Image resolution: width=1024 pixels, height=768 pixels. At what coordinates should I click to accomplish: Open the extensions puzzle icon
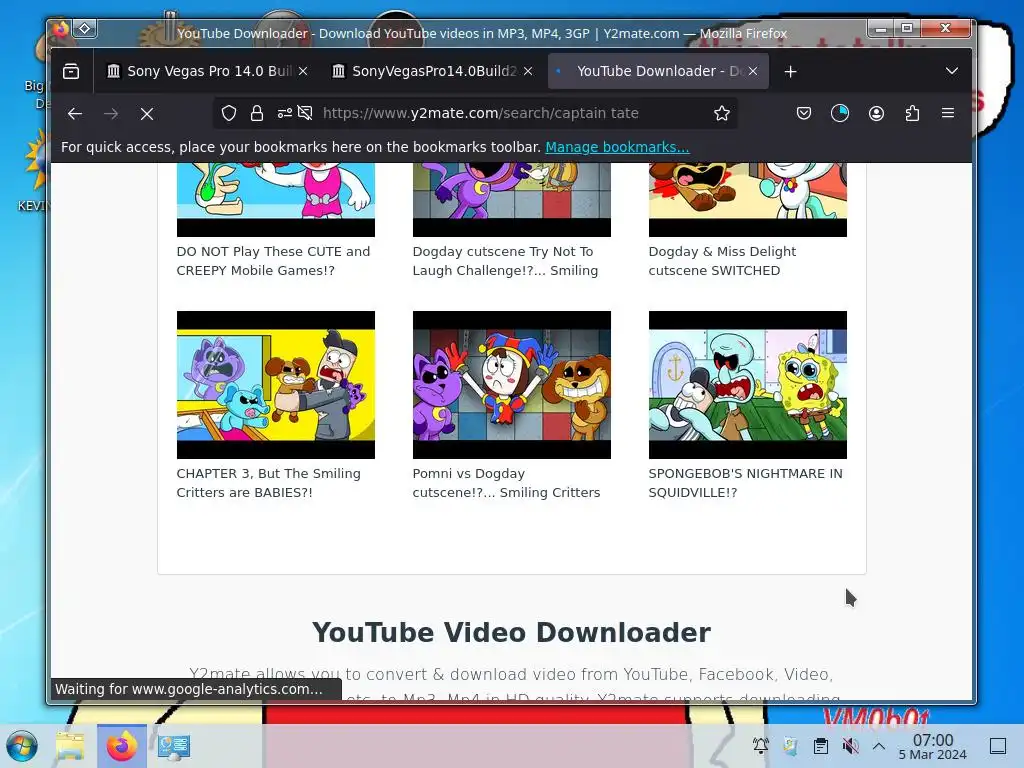click(x=912, y=113)
